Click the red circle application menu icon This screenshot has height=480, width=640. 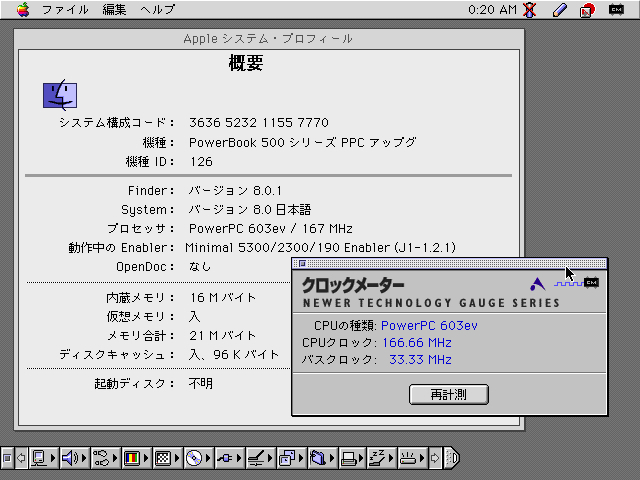pyautogui.click(x=587, y=10)
